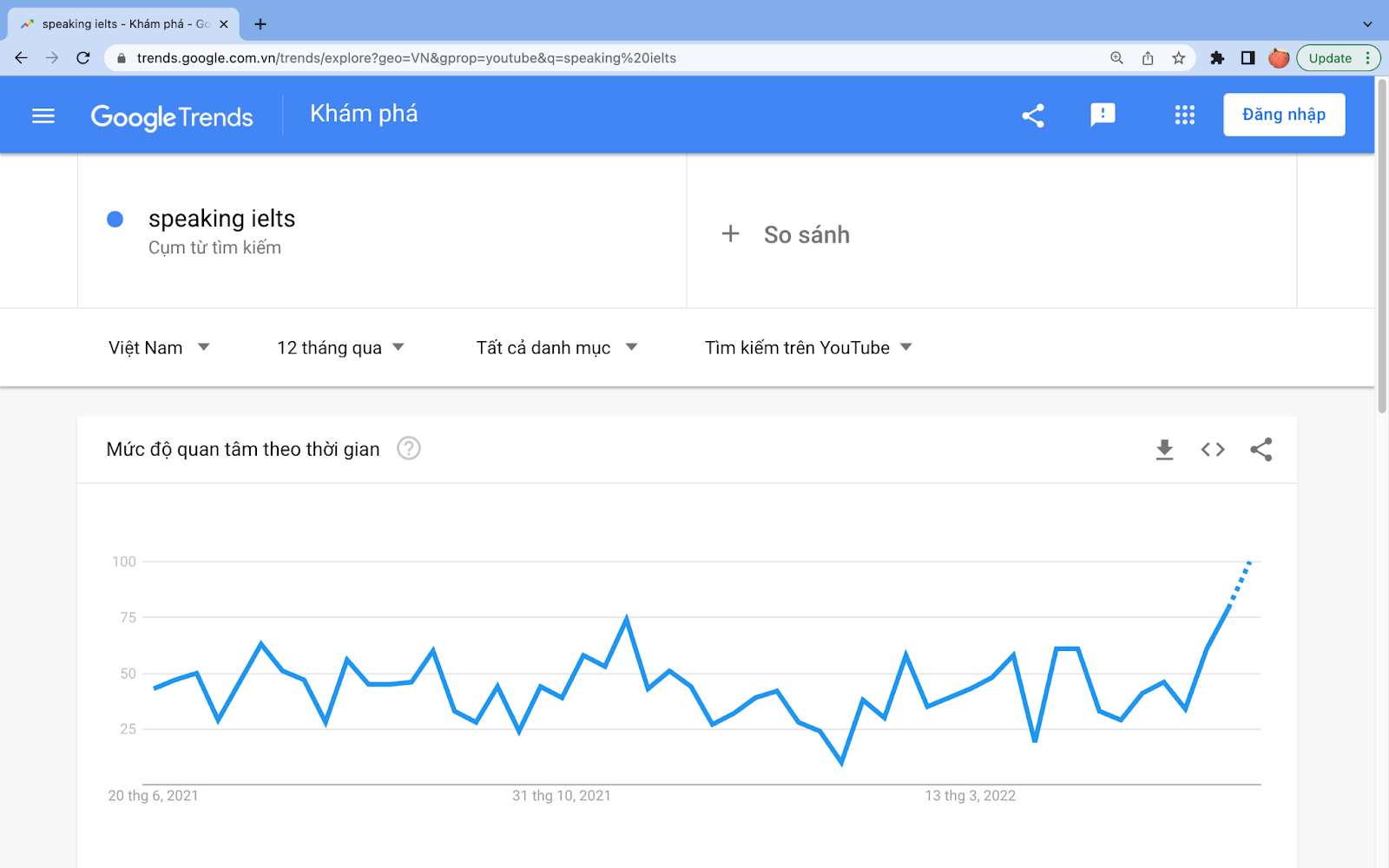Bookmark this page with the star
The height and width of the screenshot is (868, 1389).
(x=1178, y=58)
